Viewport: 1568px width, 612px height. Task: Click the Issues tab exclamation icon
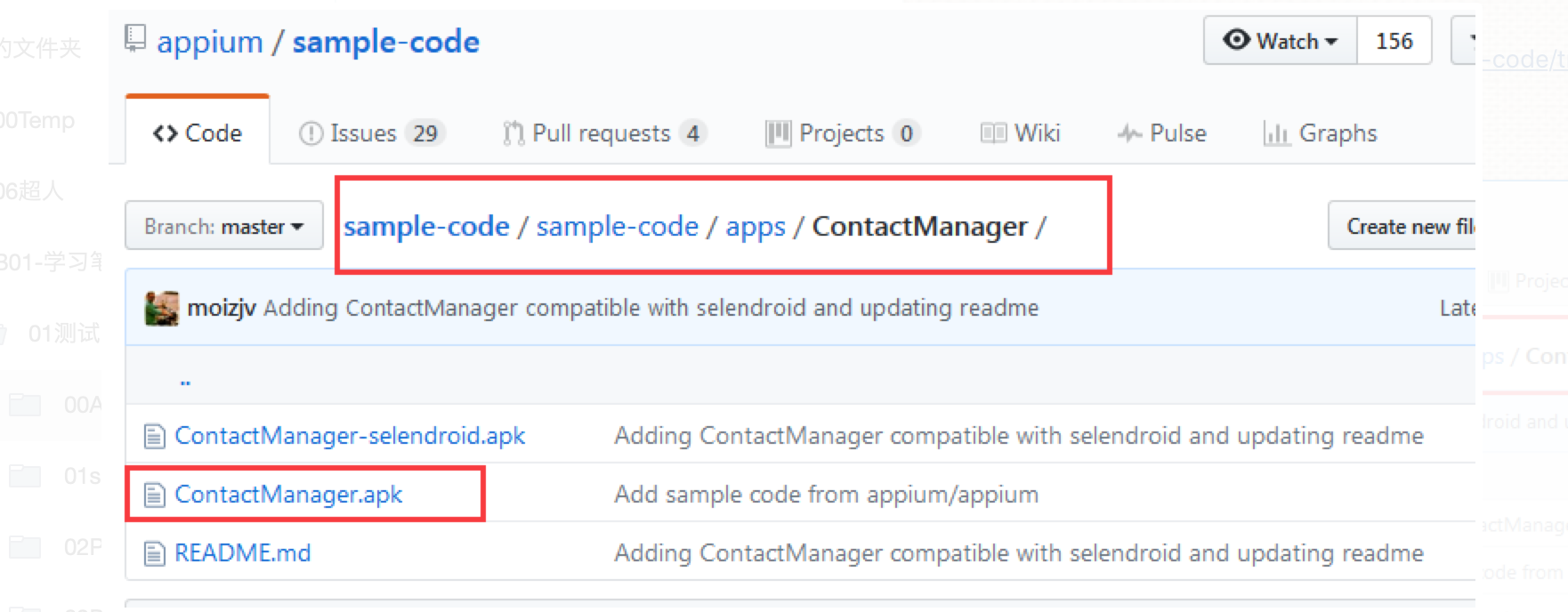311,133
